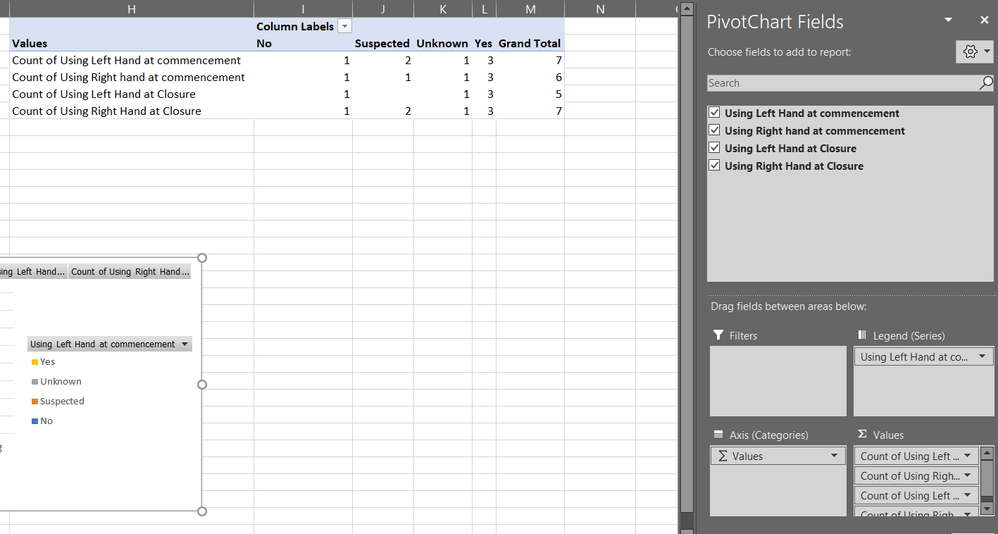Click the 'Suspected' column header cell
Image resolution: width=998 pixels, height=534 pixels.
click(383, 43)
